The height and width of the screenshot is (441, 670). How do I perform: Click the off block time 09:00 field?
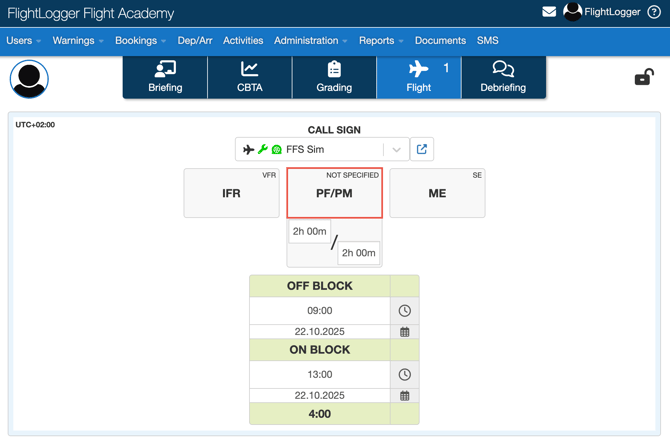point(320,311)
